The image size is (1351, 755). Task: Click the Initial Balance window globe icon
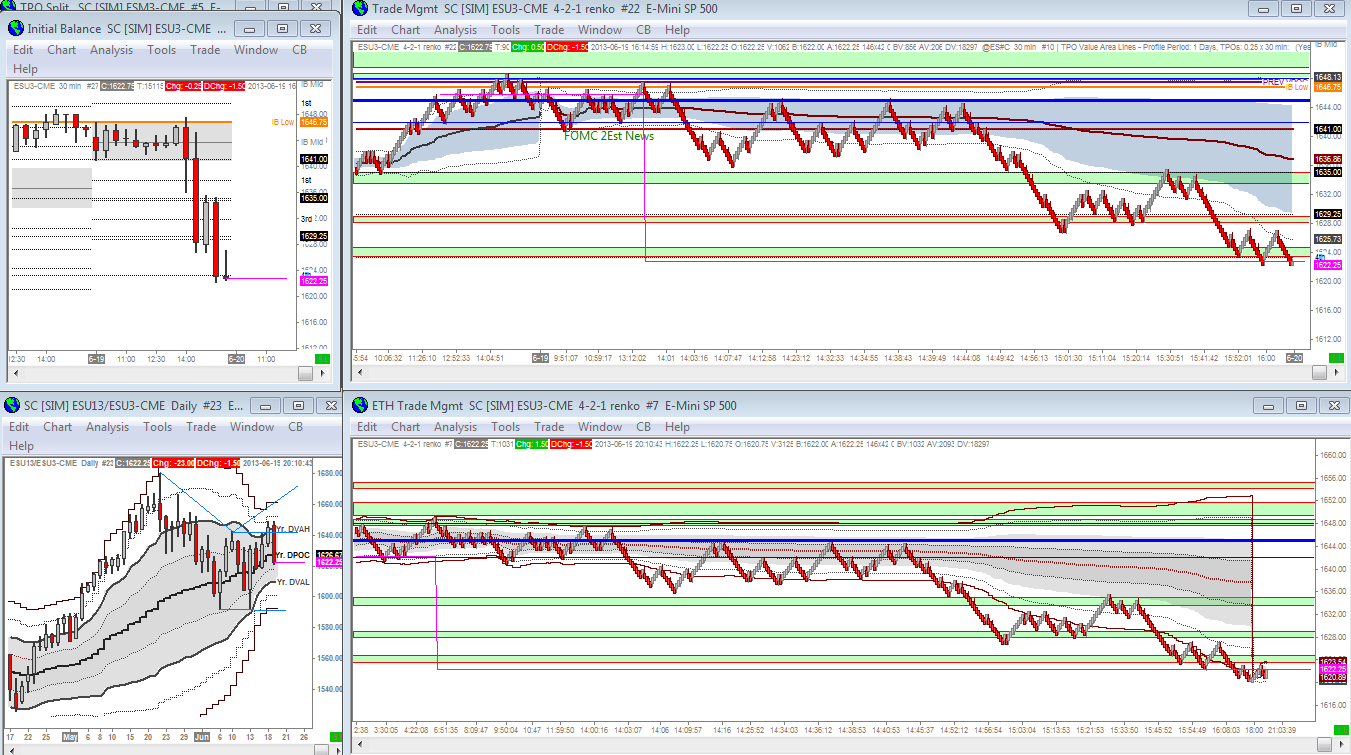16,28
